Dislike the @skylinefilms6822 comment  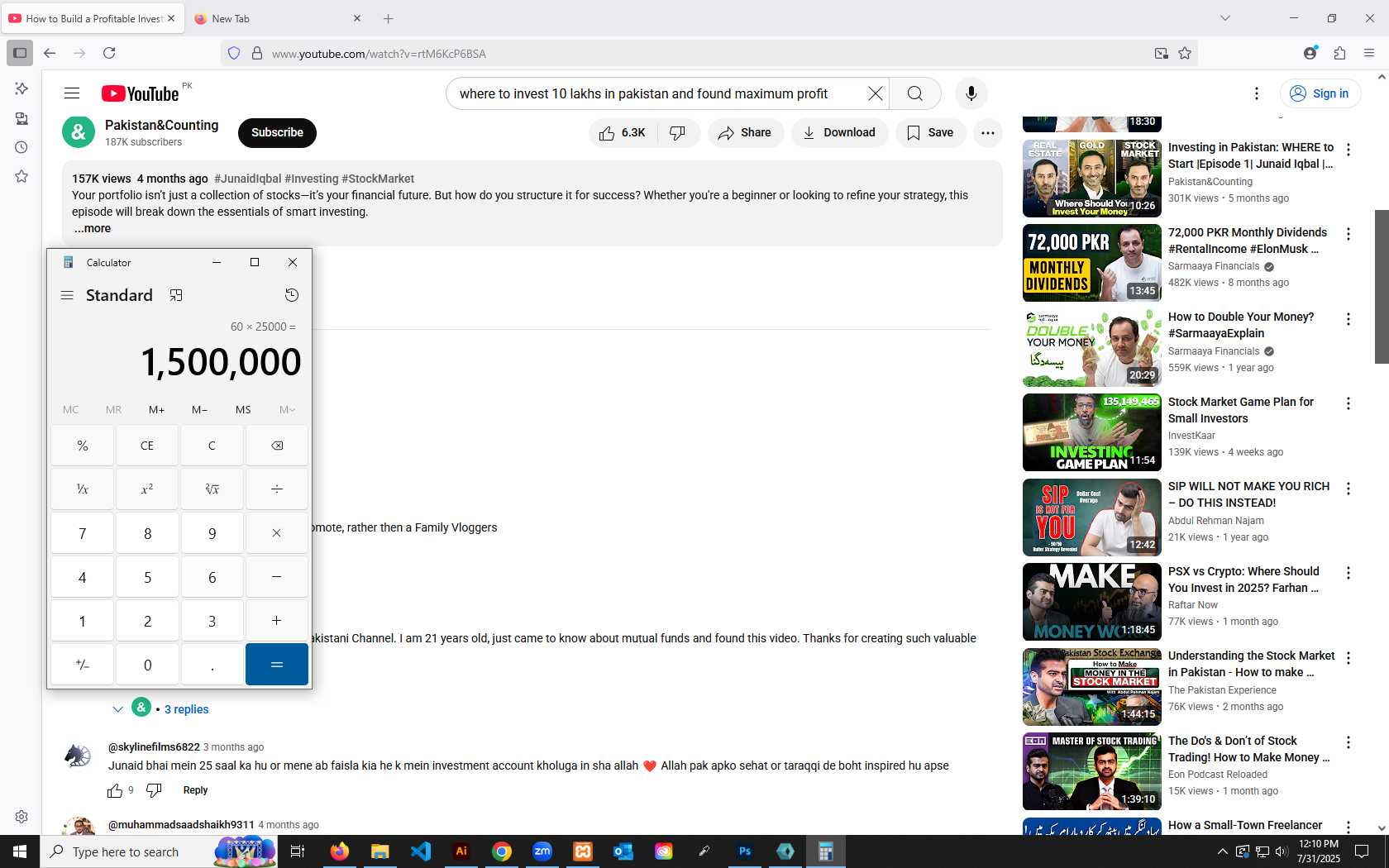(x=154, y=790)
